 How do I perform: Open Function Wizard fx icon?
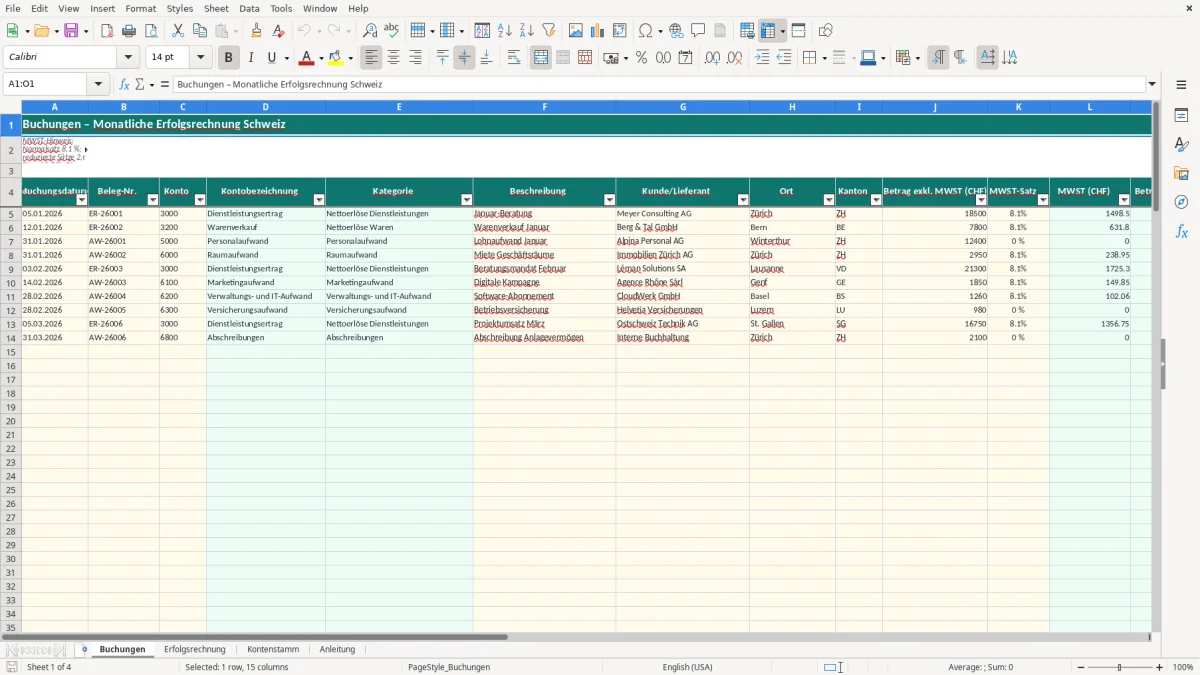click(x=125, y=85)
